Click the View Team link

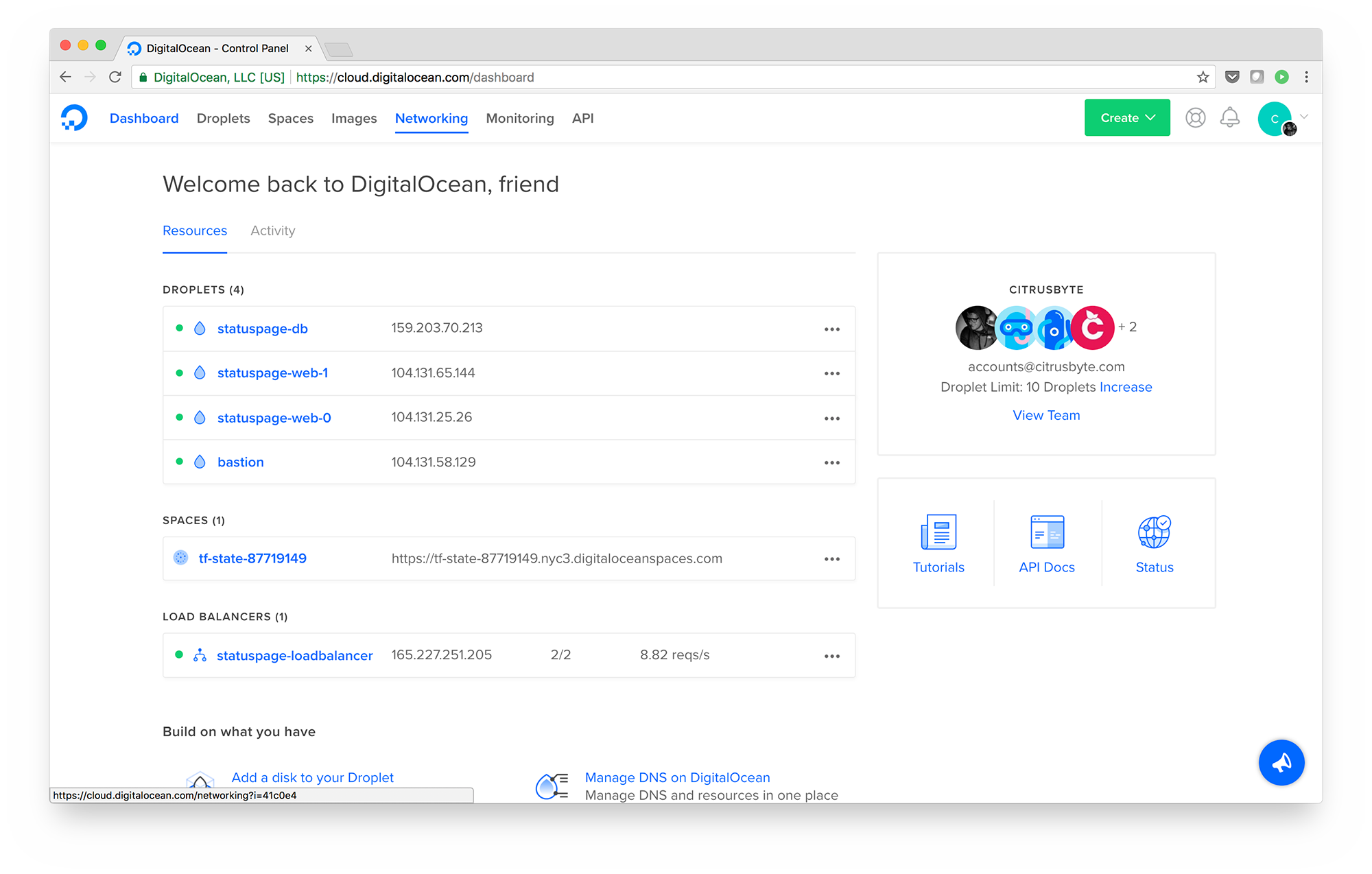[1045, 415]
